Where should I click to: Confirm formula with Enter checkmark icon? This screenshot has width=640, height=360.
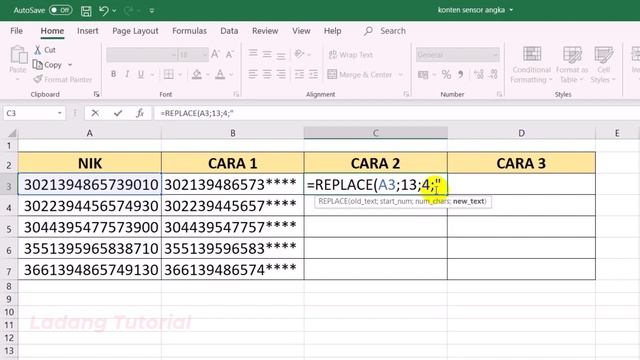tap(118, 113)
